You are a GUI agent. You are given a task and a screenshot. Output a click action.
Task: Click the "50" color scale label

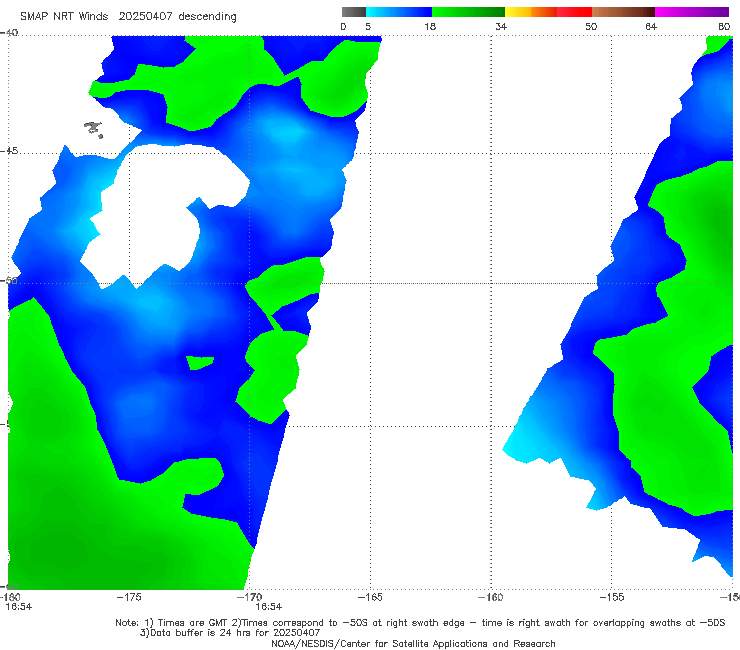coord(591,26)
